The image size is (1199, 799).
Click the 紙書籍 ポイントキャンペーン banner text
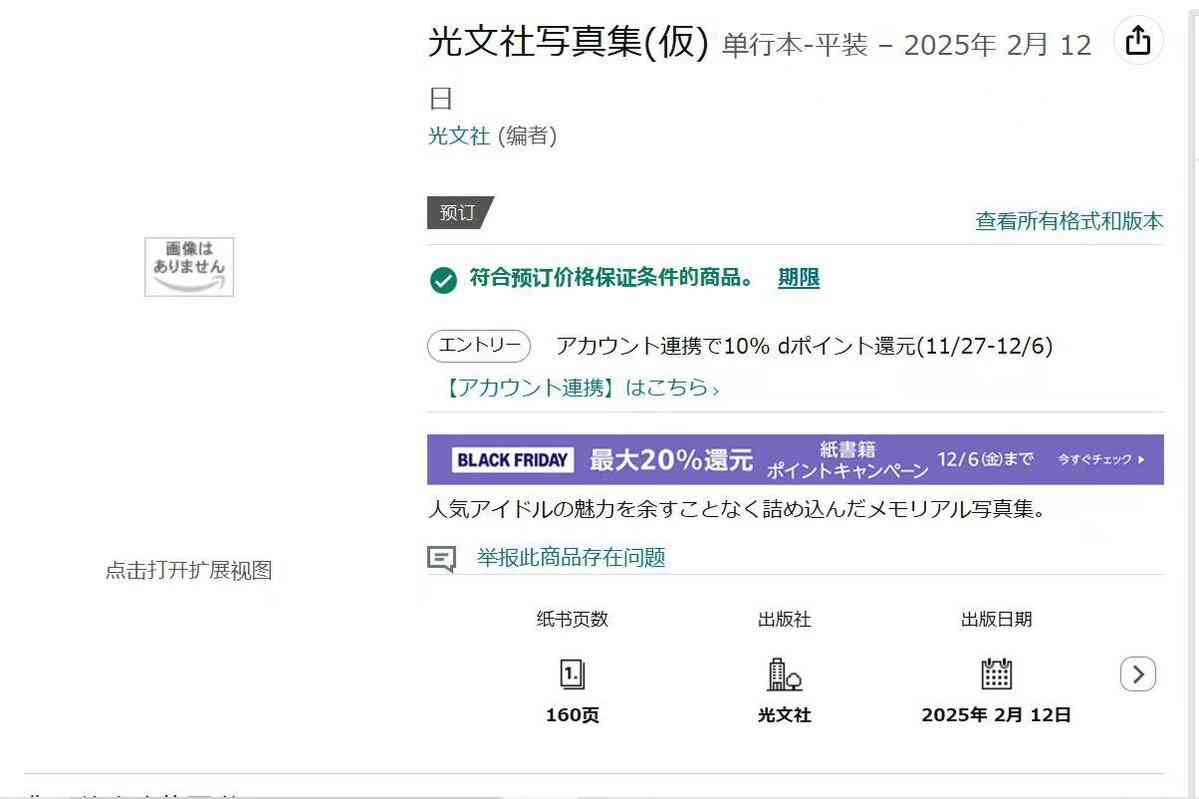(x=847, y=460)
